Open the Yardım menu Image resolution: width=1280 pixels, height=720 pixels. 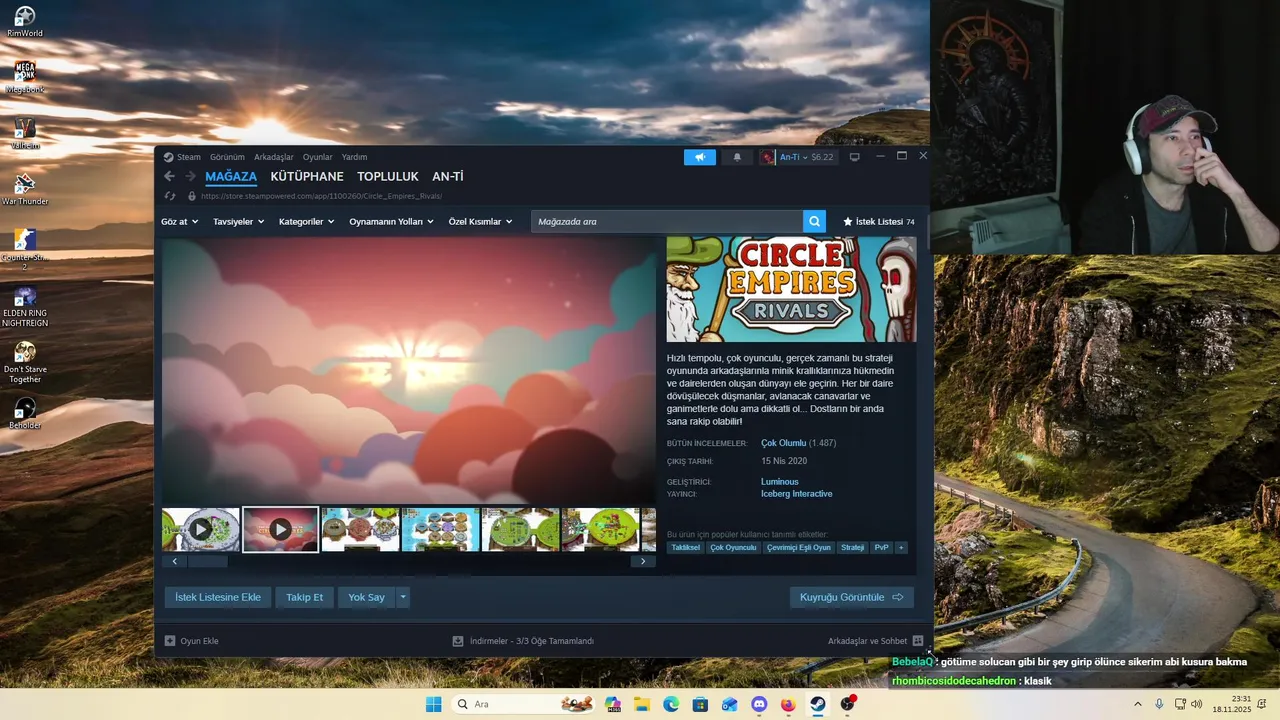354,157
